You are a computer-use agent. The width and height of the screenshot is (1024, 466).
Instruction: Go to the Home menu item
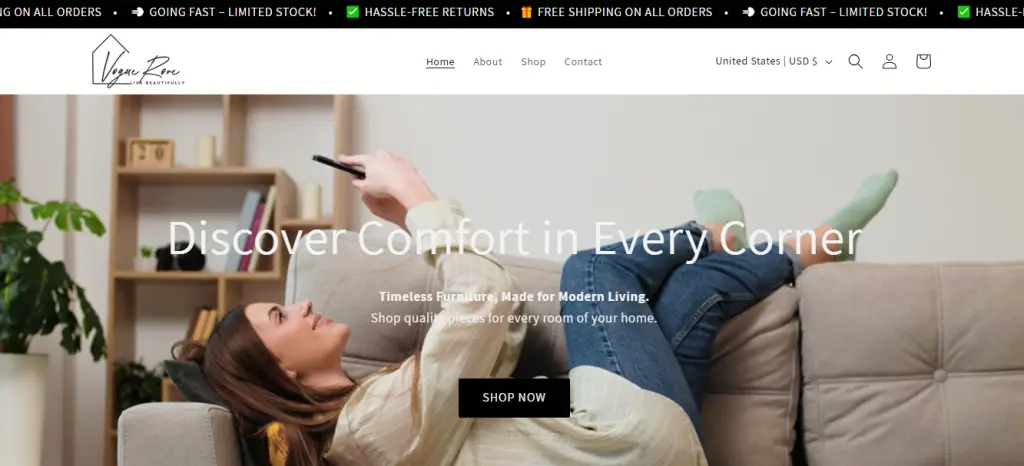440,61
